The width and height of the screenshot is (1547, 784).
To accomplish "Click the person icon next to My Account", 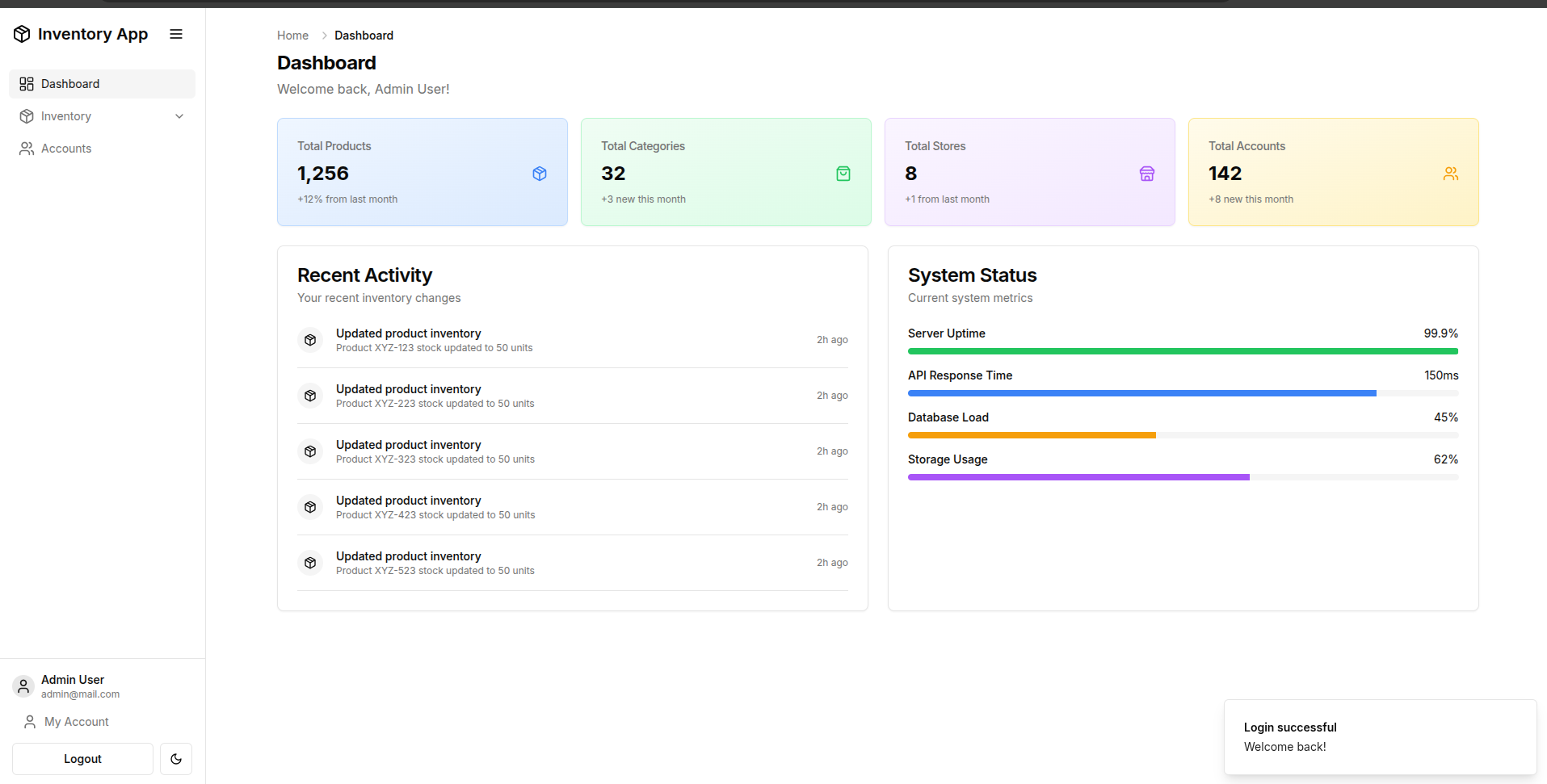I will coord(30,722).
